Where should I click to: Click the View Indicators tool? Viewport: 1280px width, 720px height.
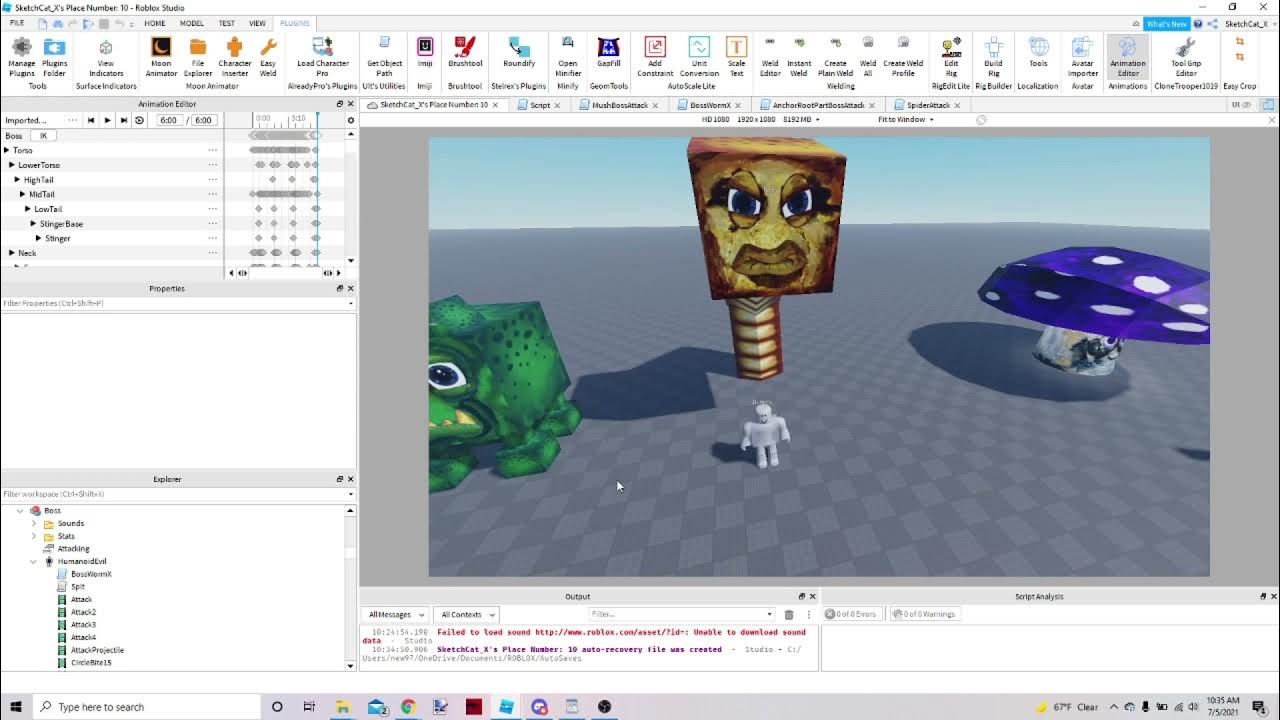106,57
